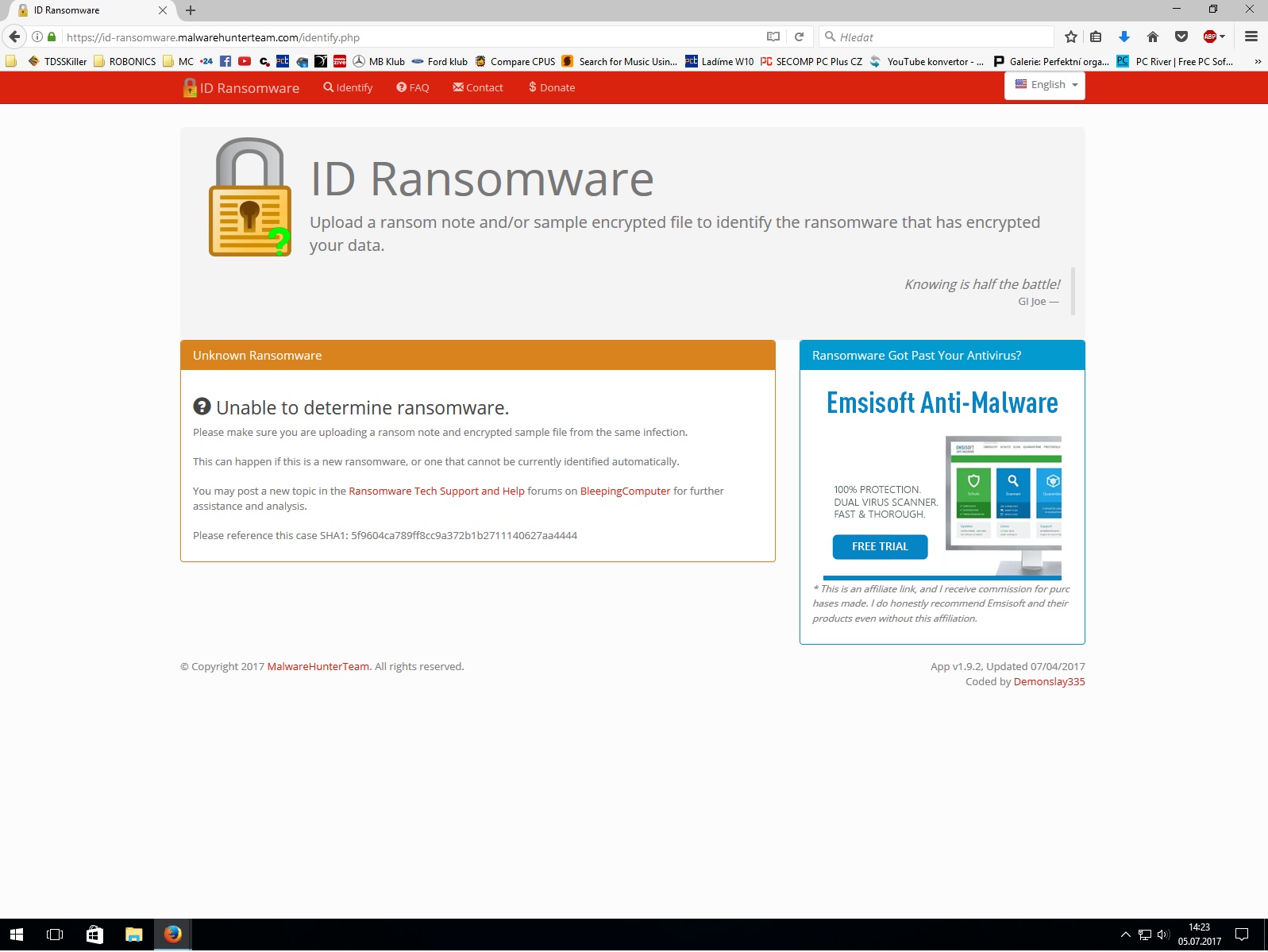Open the Identify nav item
1268x952 pixels.
[348, 87]
